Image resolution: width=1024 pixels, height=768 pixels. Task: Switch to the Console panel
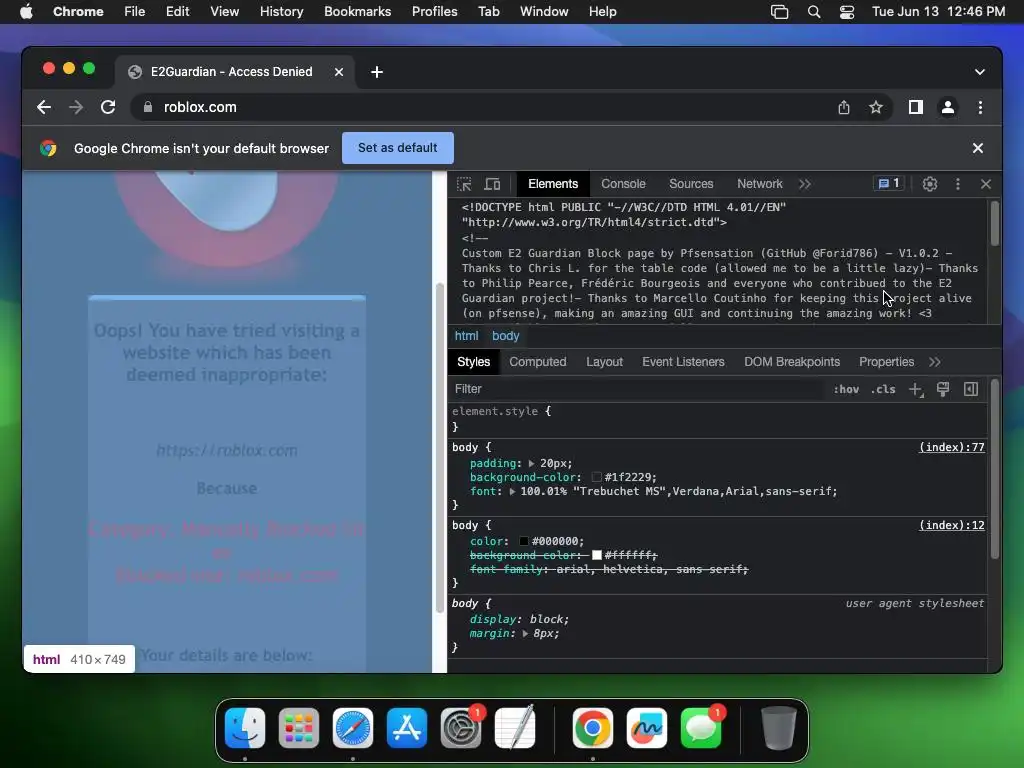coord(623,184)
